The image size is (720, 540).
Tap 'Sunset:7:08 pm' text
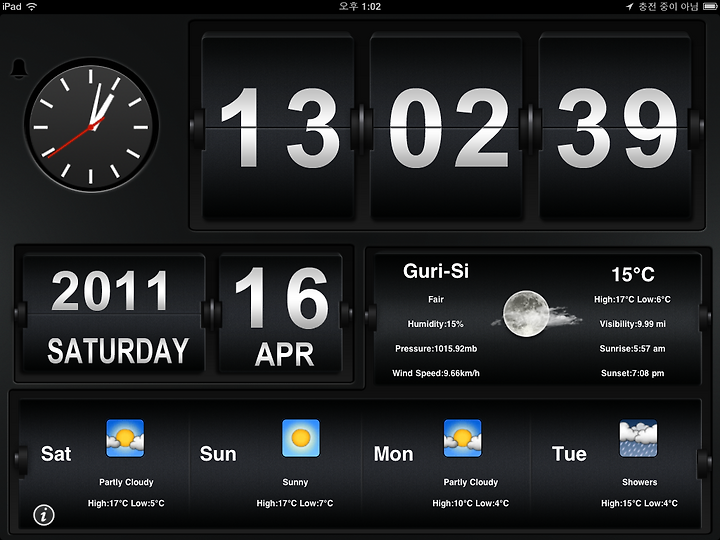(632, 373)
